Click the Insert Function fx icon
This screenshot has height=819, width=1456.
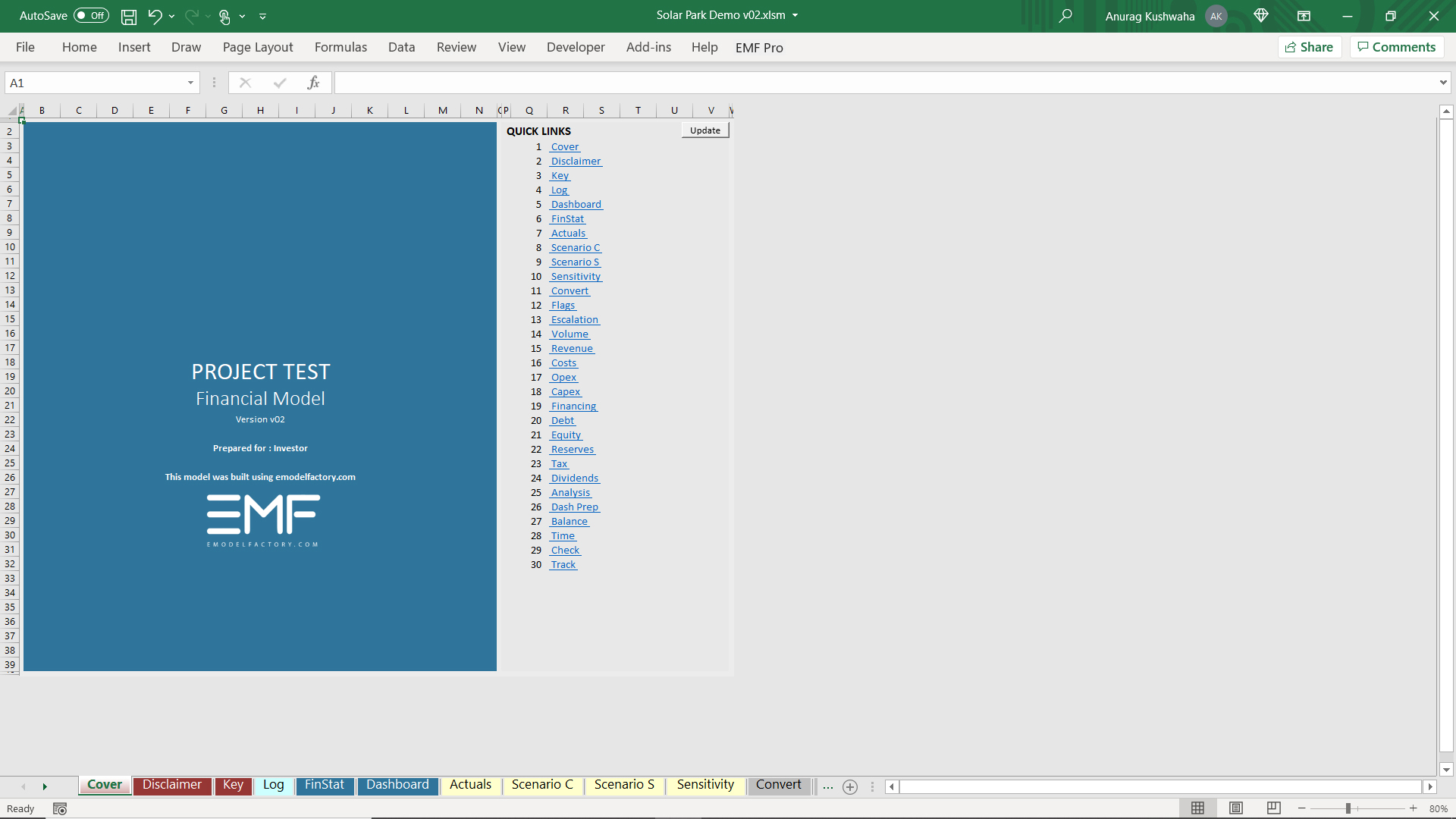313,83
